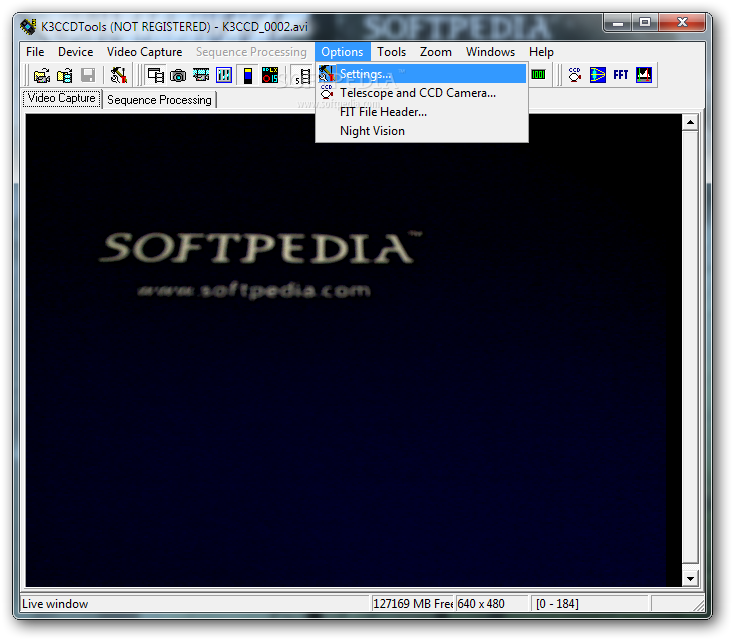This screenshot has width=733, height=640.
Task: Open settings via hammer and wrench toolbar icon
Action: click(x=119, y=75)
